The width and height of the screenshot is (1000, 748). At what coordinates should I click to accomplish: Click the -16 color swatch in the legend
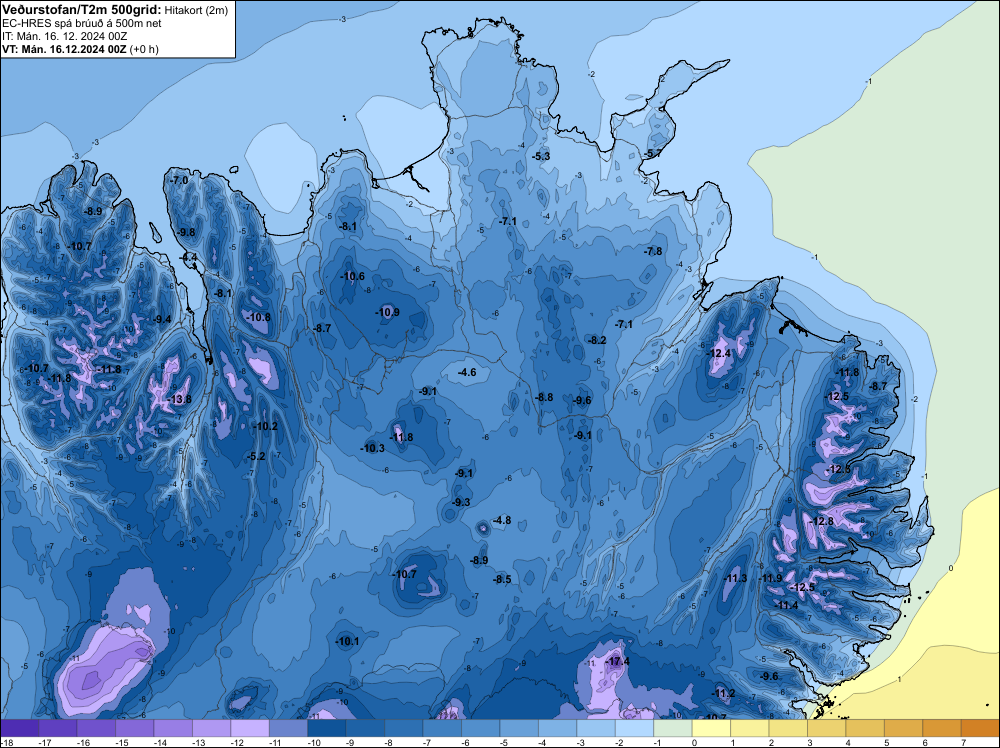pyautogui.click(x=96, y=728)
